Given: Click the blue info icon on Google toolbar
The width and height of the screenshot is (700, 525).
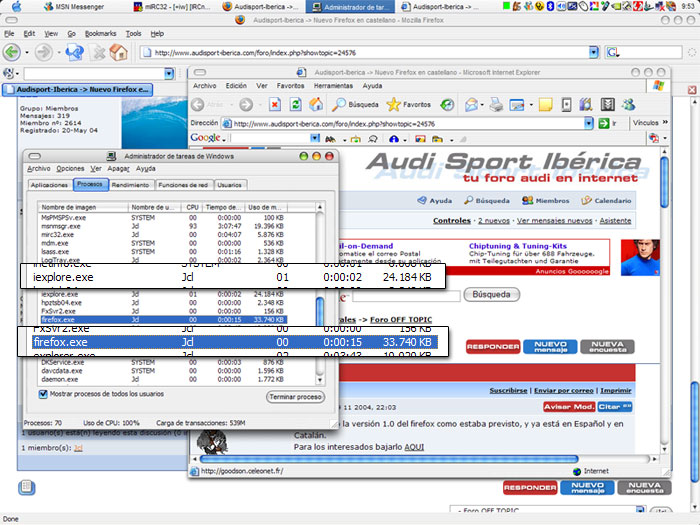Looking at the screenshot, I should 394,139.
